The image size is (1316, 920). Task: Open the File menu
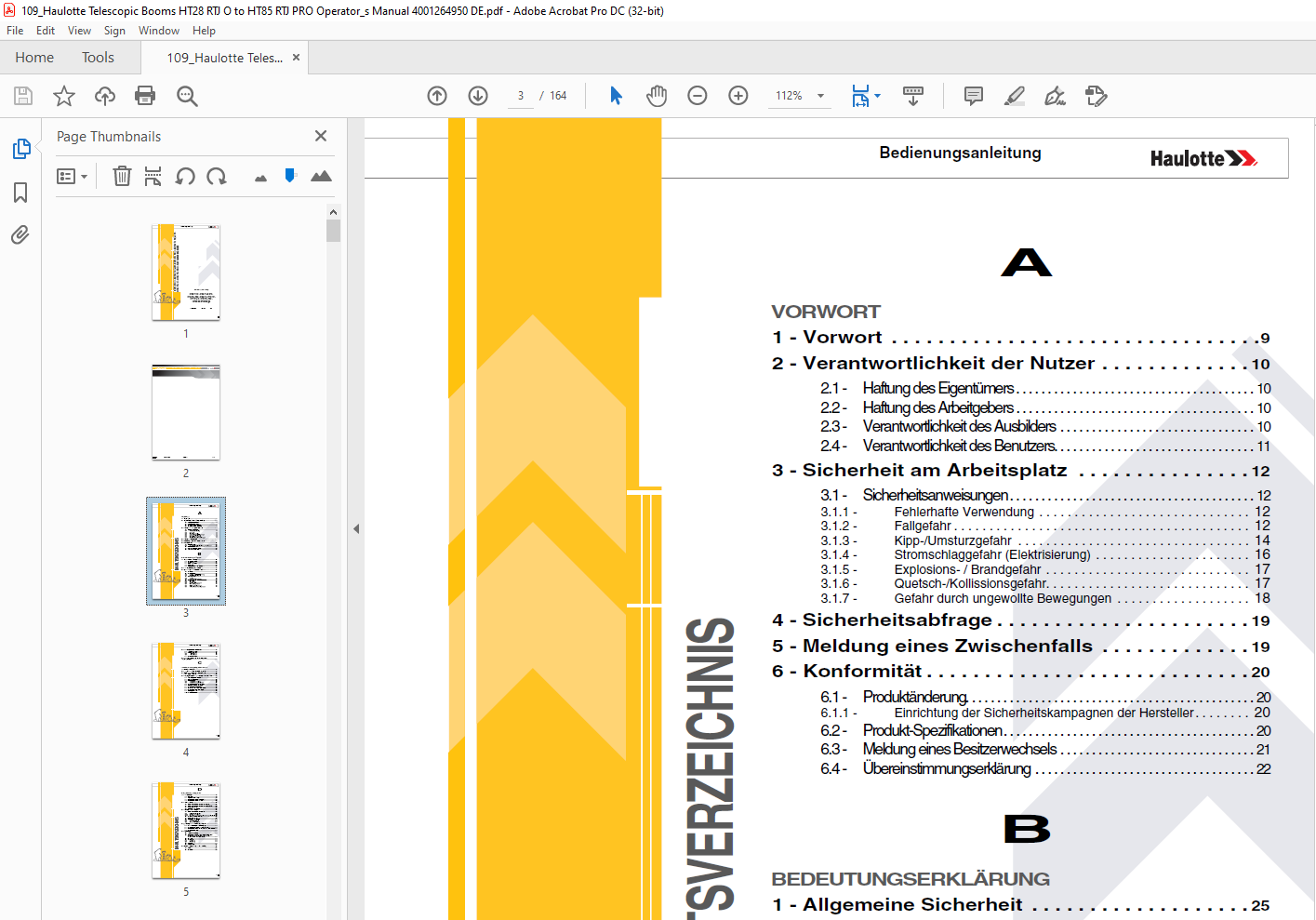pos(15,31)
